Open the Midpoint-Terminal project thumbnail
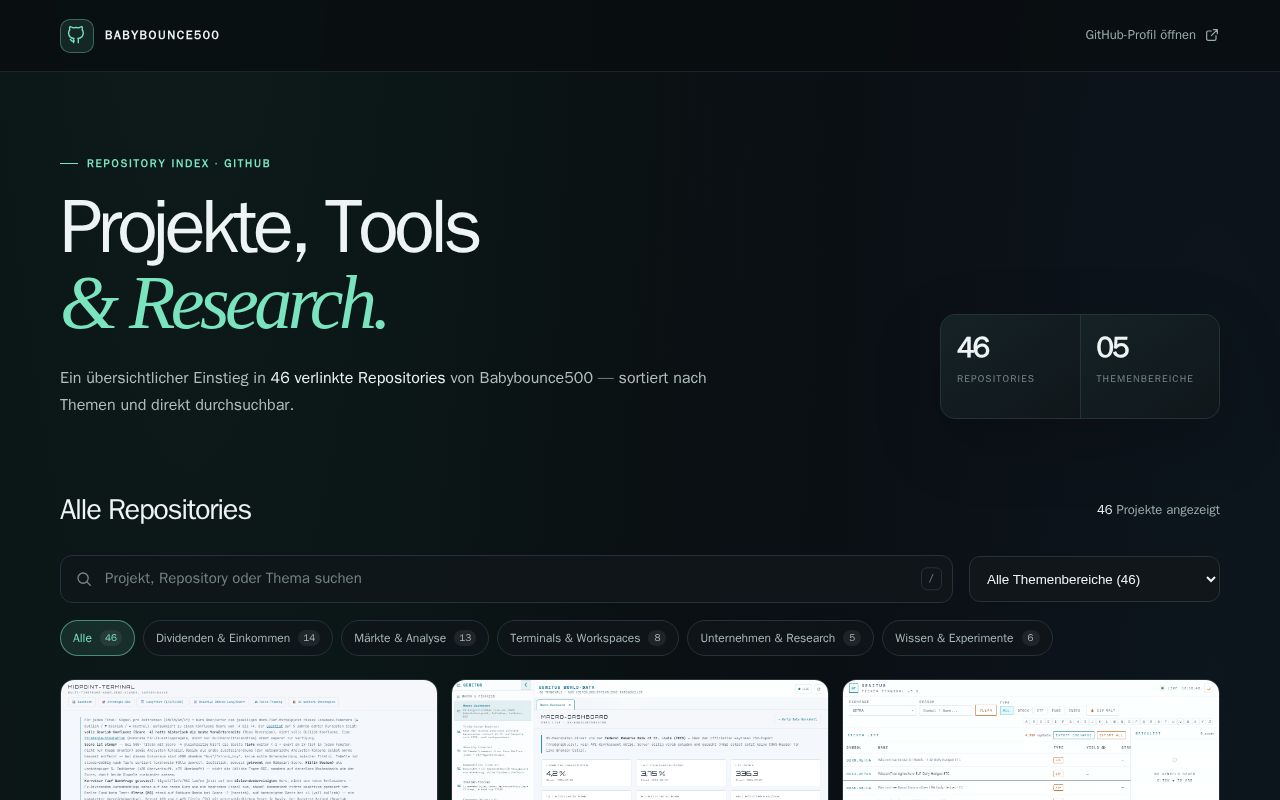This screenshot has width=1280, height=800. tap(249, 740)
